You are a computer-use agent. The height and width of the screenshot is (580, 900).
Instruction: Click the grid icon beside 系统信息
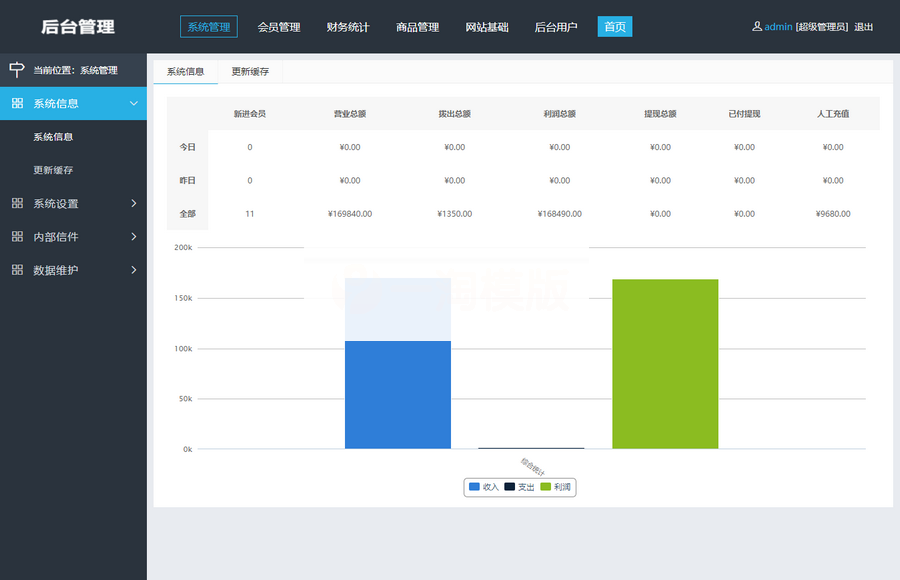pyautogui.click(x=17, y=103)
